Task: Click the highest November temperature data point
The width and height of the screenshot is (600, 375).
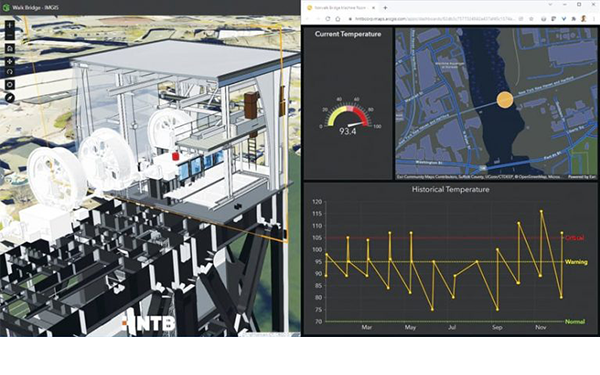Action: 541,211
